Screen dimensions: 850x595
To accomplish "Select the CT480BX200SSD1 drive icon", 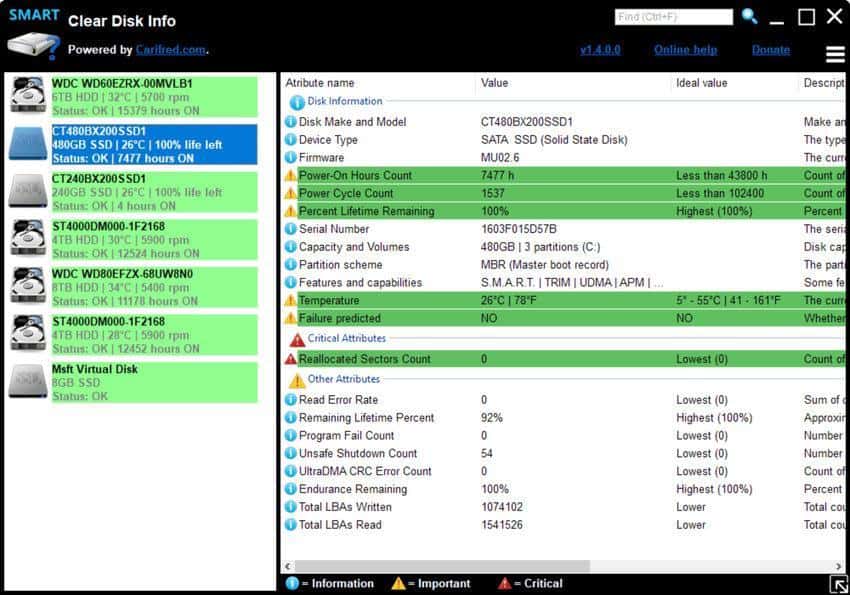I will coord(28,144).
